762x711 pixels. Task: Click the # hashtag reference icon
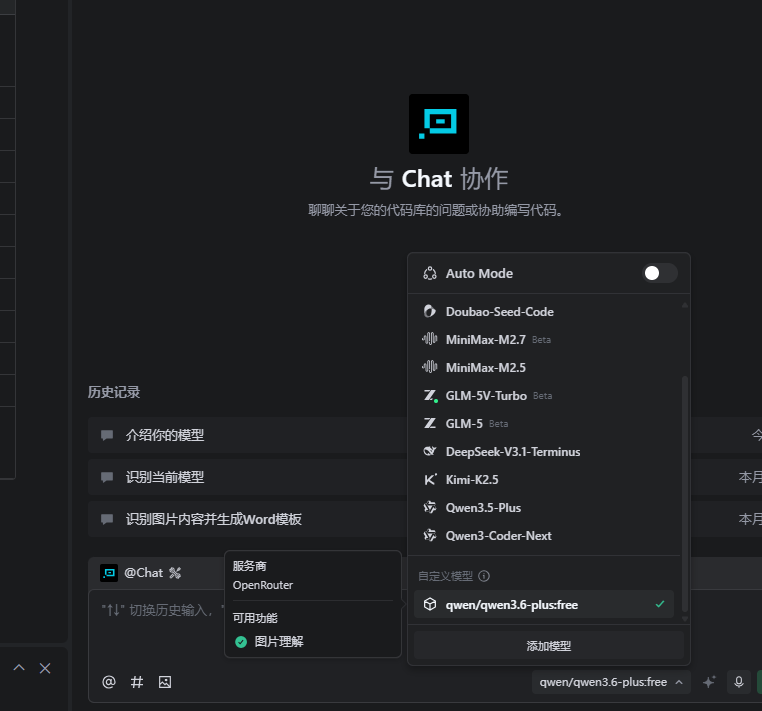137,682
